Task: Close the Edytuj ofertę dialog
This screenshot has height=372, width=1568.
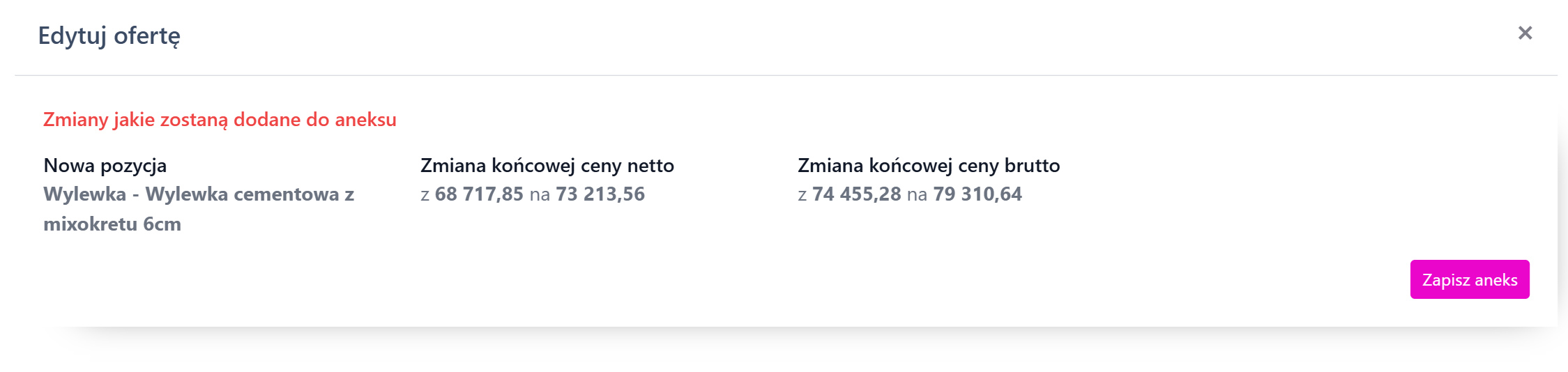Action: (1525, 33)
